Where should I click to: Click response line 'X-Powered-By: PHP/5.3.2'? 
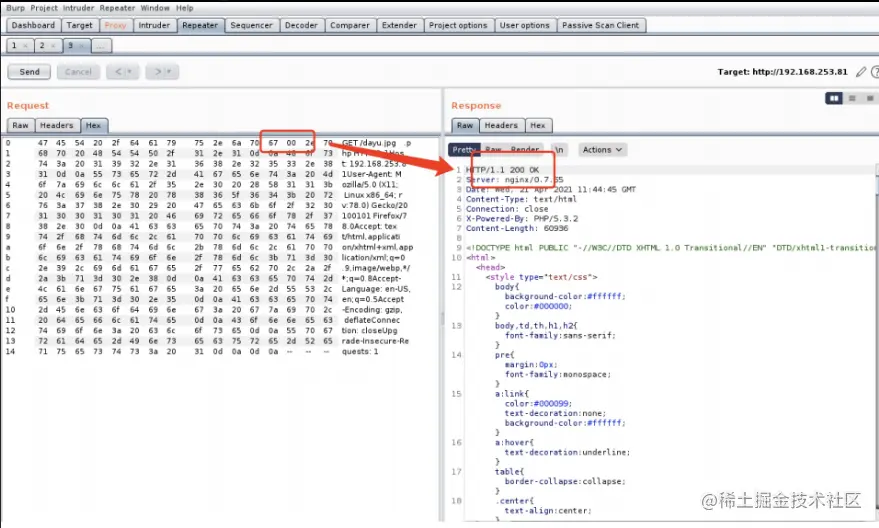(522, 219)
